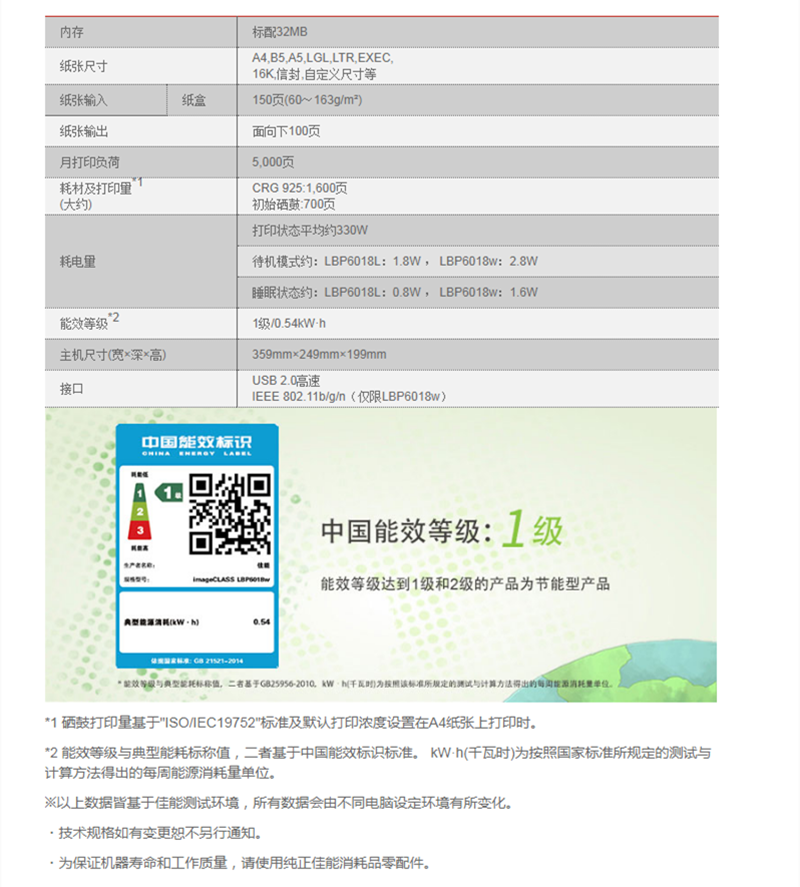
Task: Click footnote *2 about 能效等级
Action: tap(378, 763)
